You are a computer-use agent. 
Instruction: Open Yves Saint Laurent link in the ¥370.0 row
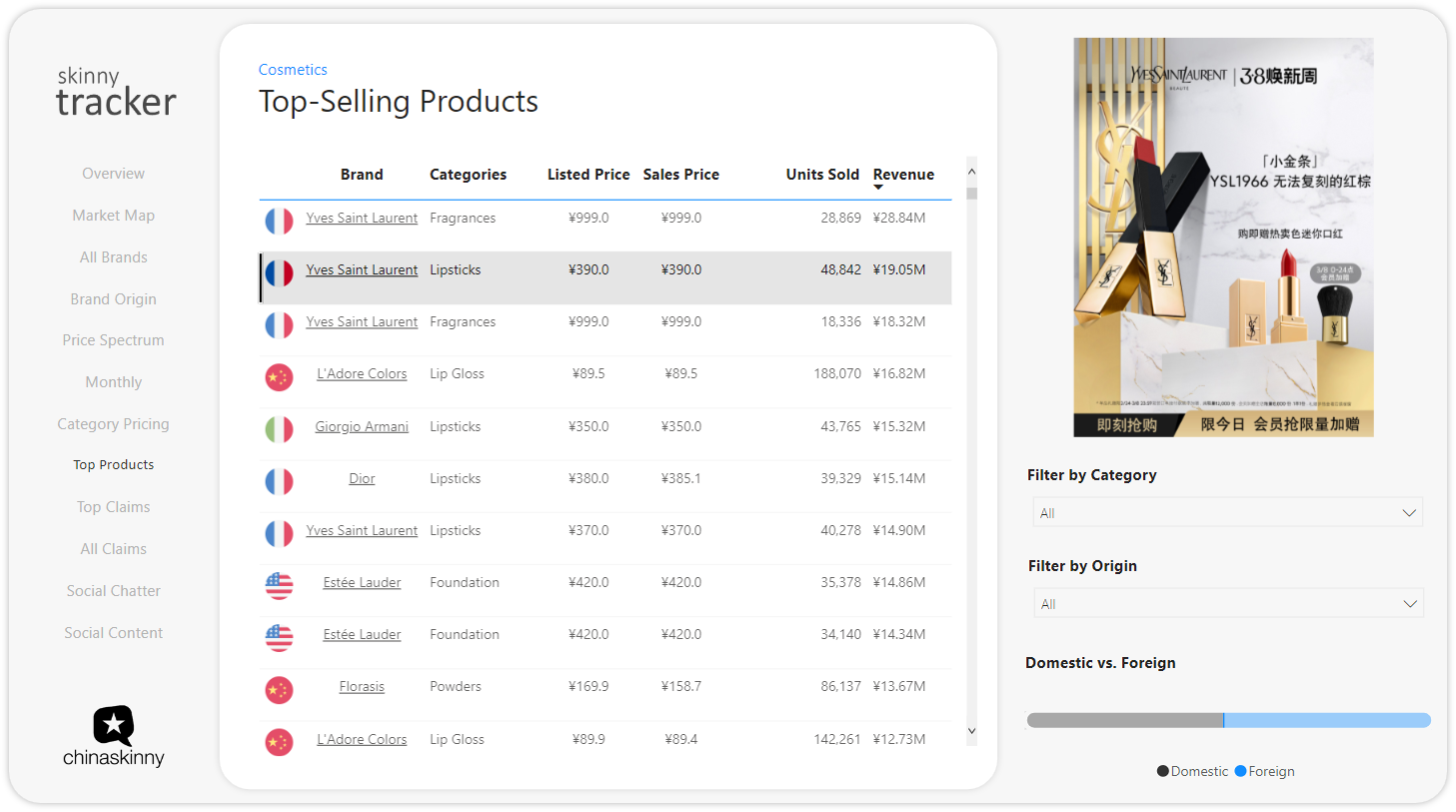362,531
